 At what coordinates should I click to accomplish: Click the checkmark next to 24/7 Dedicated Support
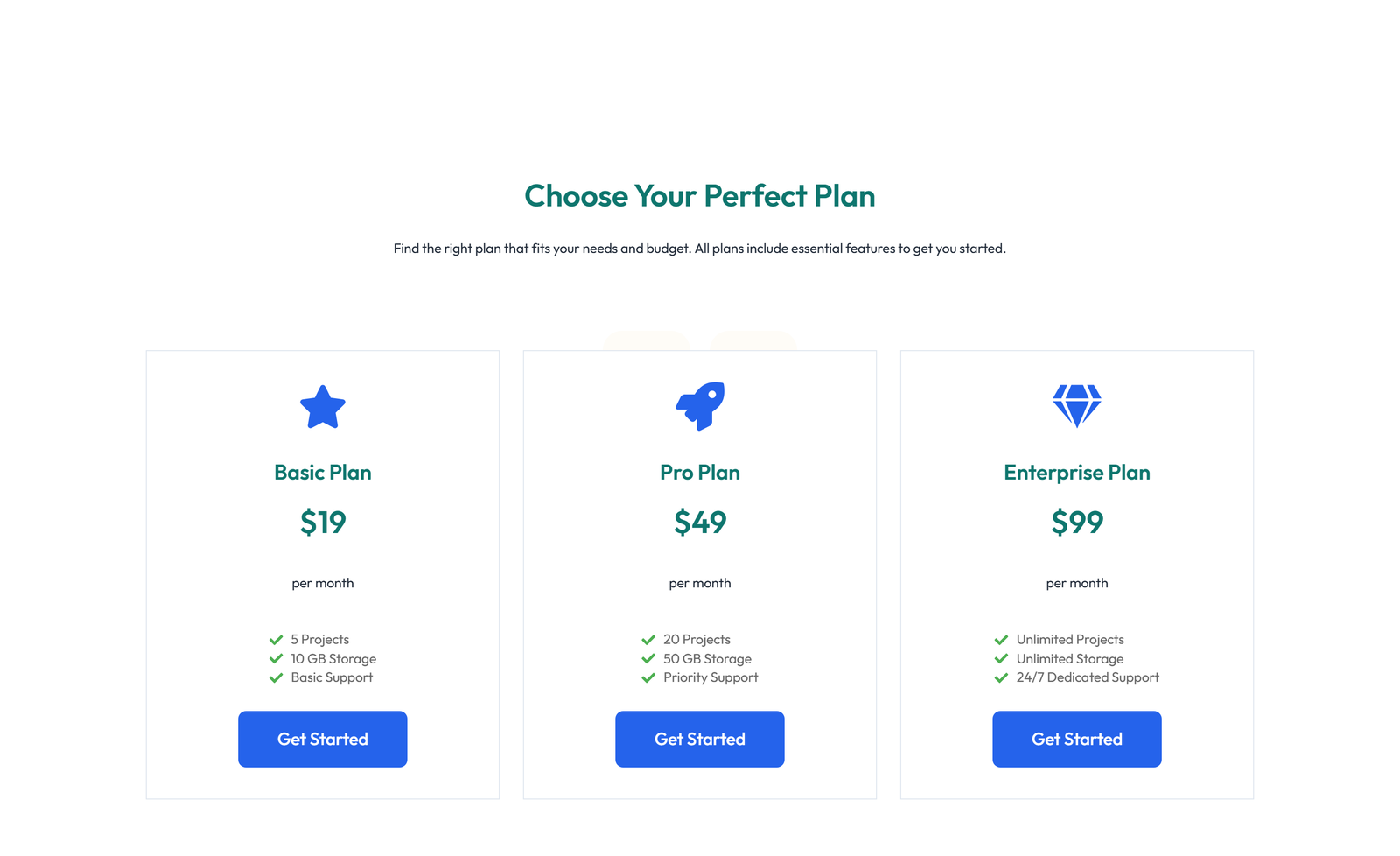(1001, 677)
